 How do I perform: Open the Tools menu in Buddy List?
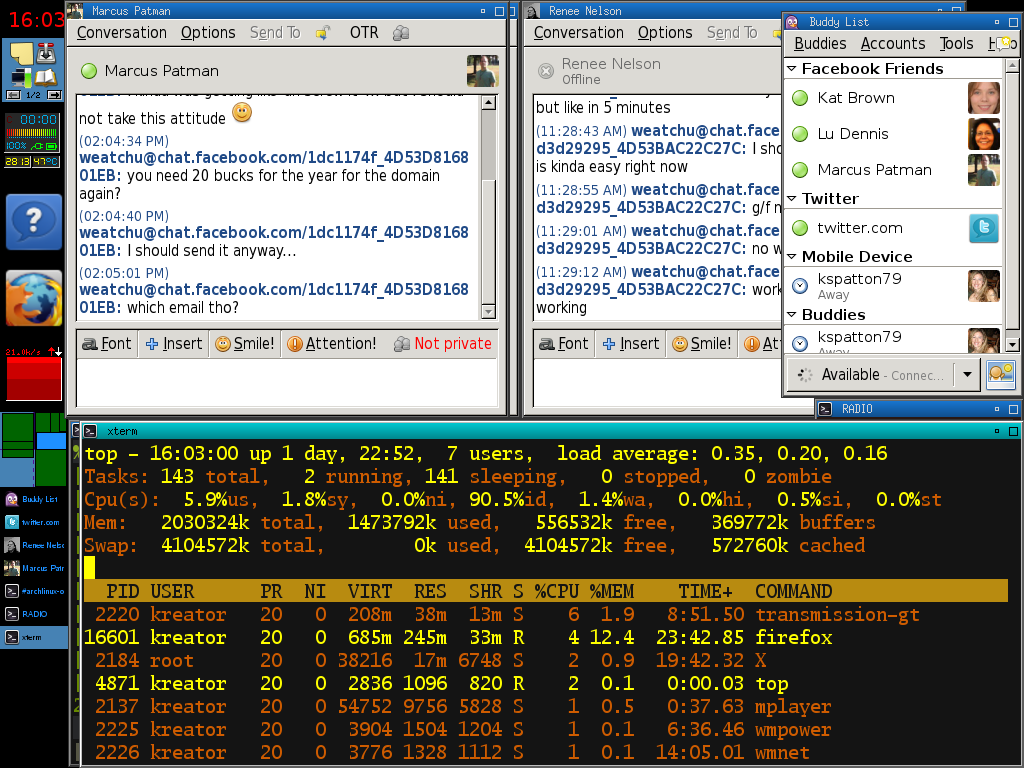point(957,44)
